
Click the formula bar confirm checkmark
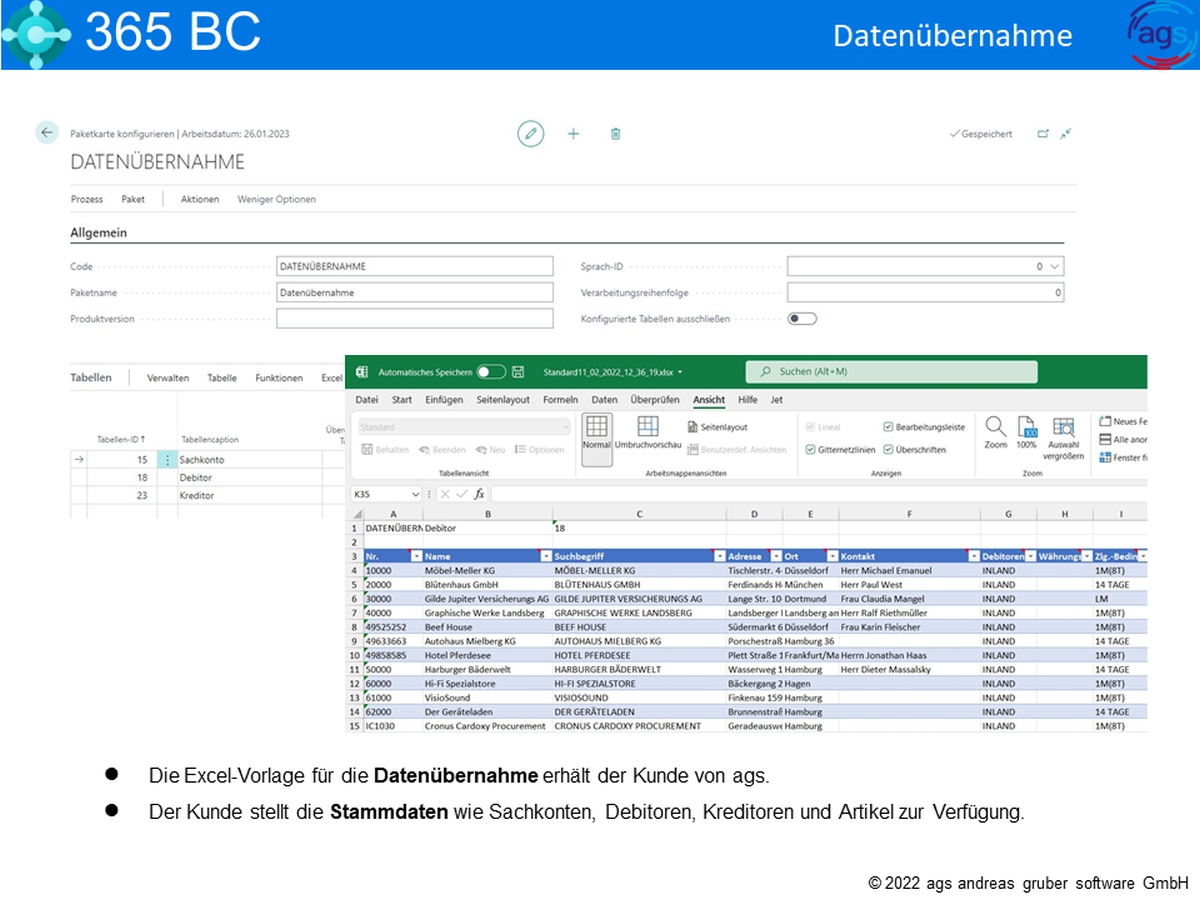[x=461, y=494]
